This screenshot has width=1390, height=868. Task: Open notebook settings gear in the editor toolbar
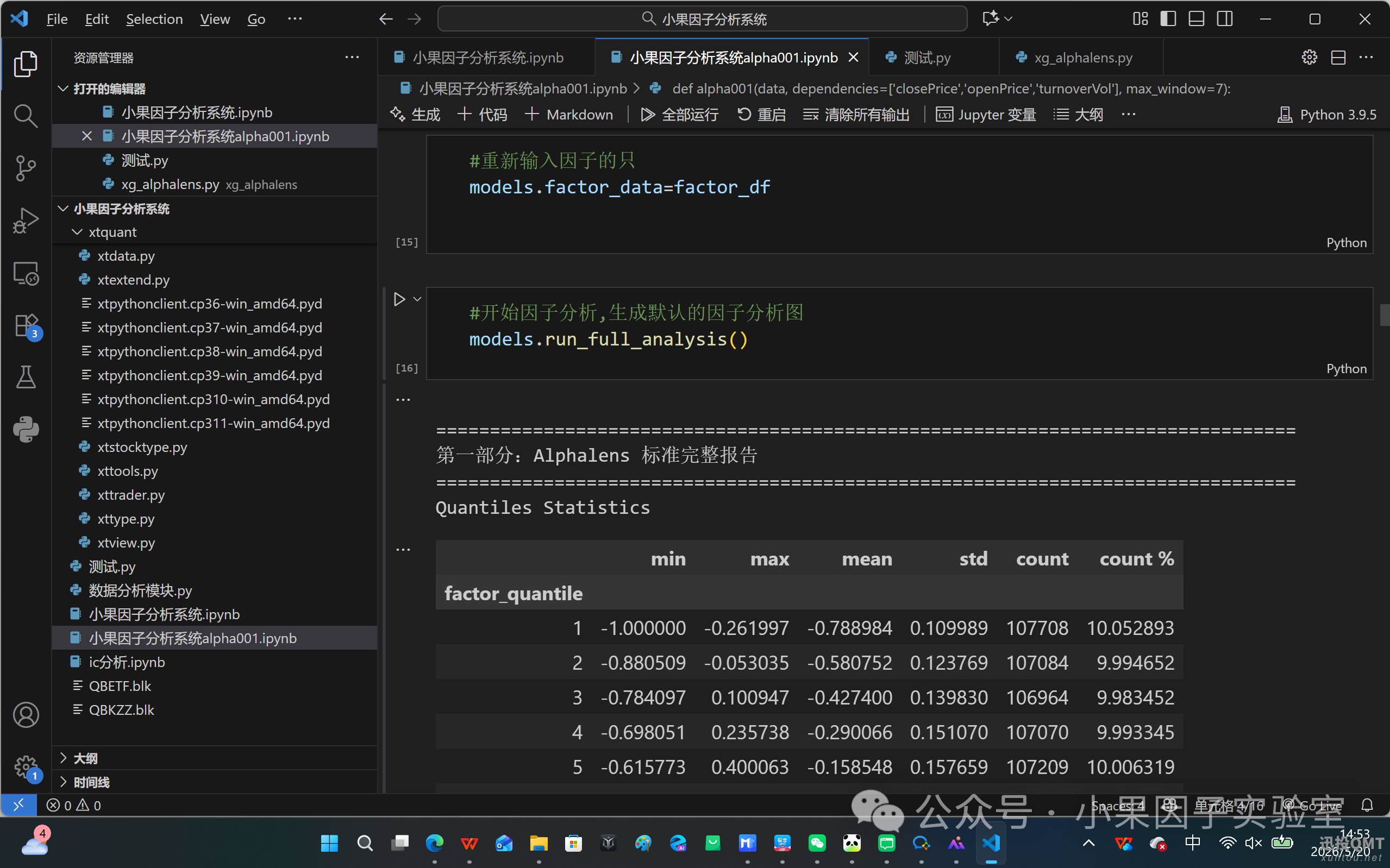click(1309, 58)
